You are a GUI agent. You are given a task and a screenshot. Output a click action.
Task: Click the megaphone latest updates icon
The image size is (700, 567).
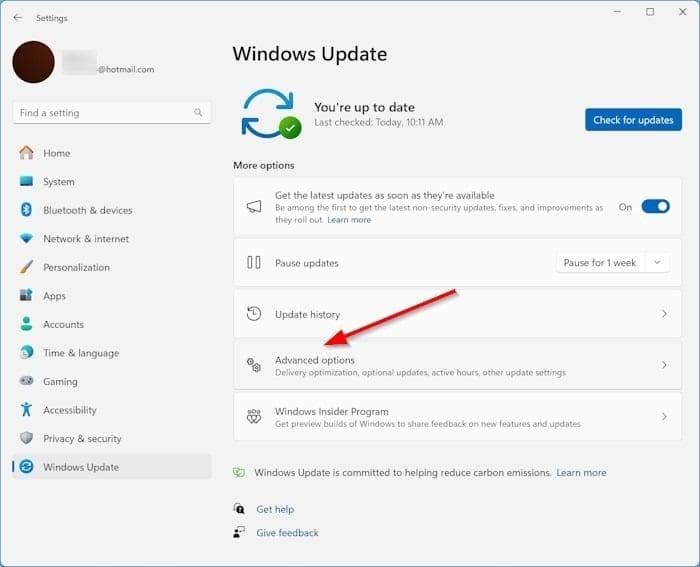pos(254,206)
